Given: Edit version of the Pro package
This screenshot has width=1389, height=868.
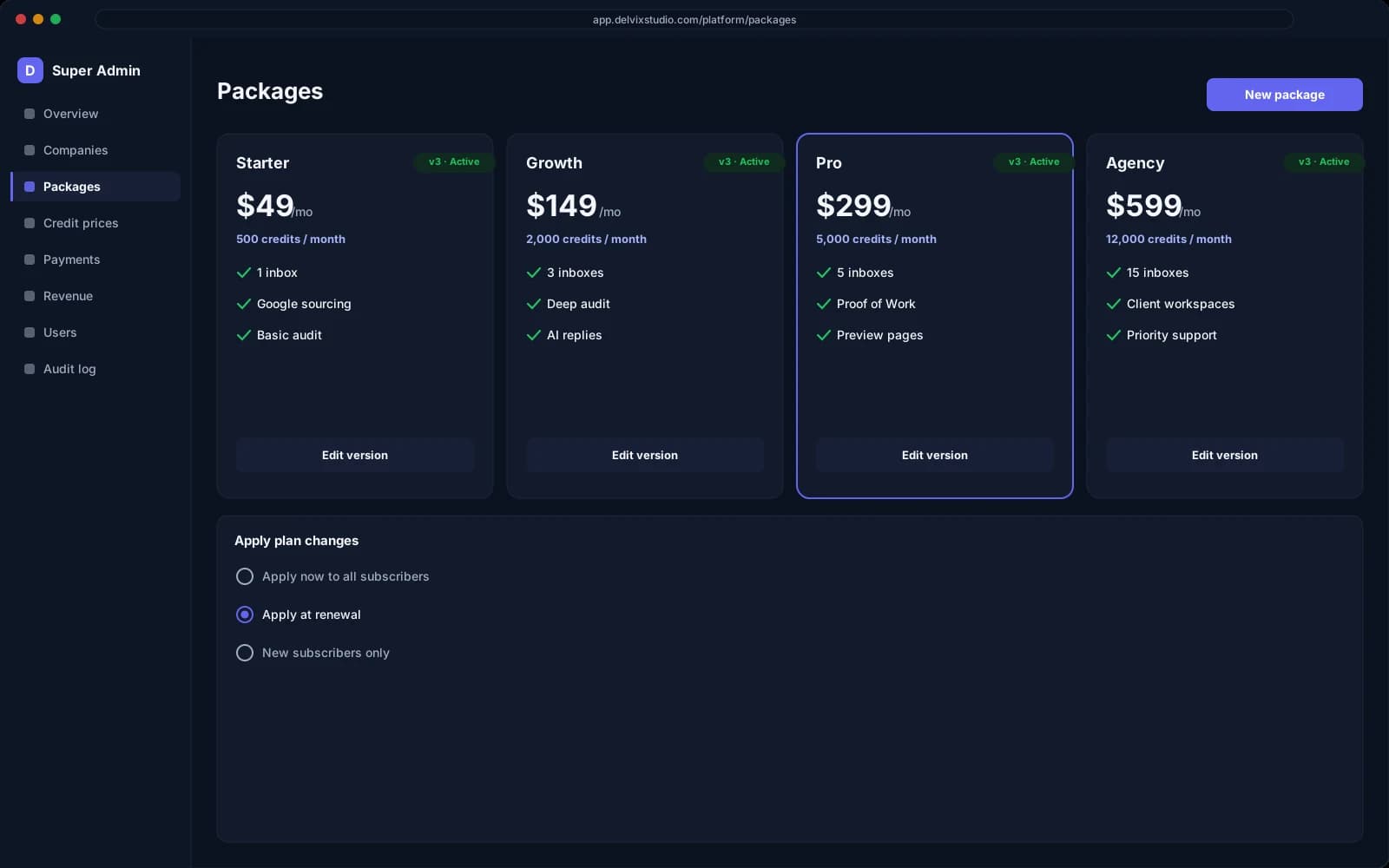Looking at the screenshot, I should pyautogui.click(x=935, y=455).
